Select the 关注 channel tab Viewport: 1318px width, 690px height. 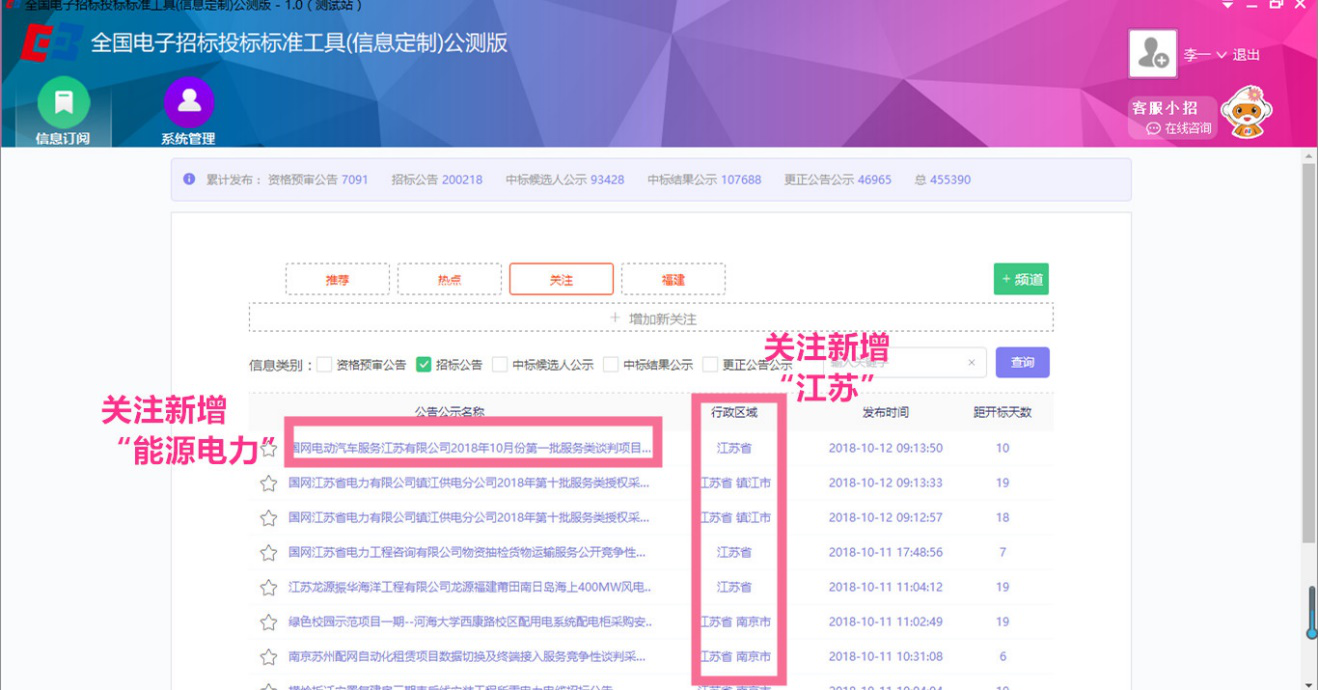click(561, 279)
